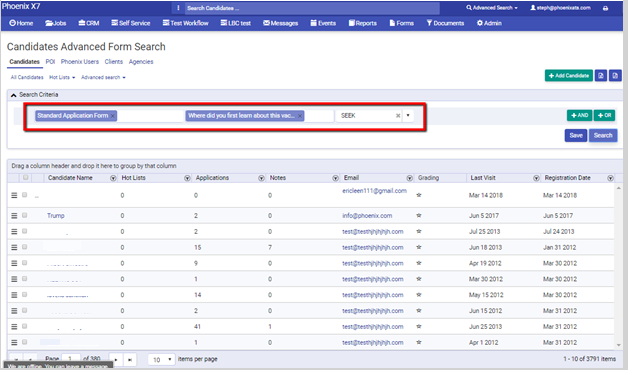This screenshot has height=370, width=628.
Task: Open the Home menu
Action: tap(21, 23)
